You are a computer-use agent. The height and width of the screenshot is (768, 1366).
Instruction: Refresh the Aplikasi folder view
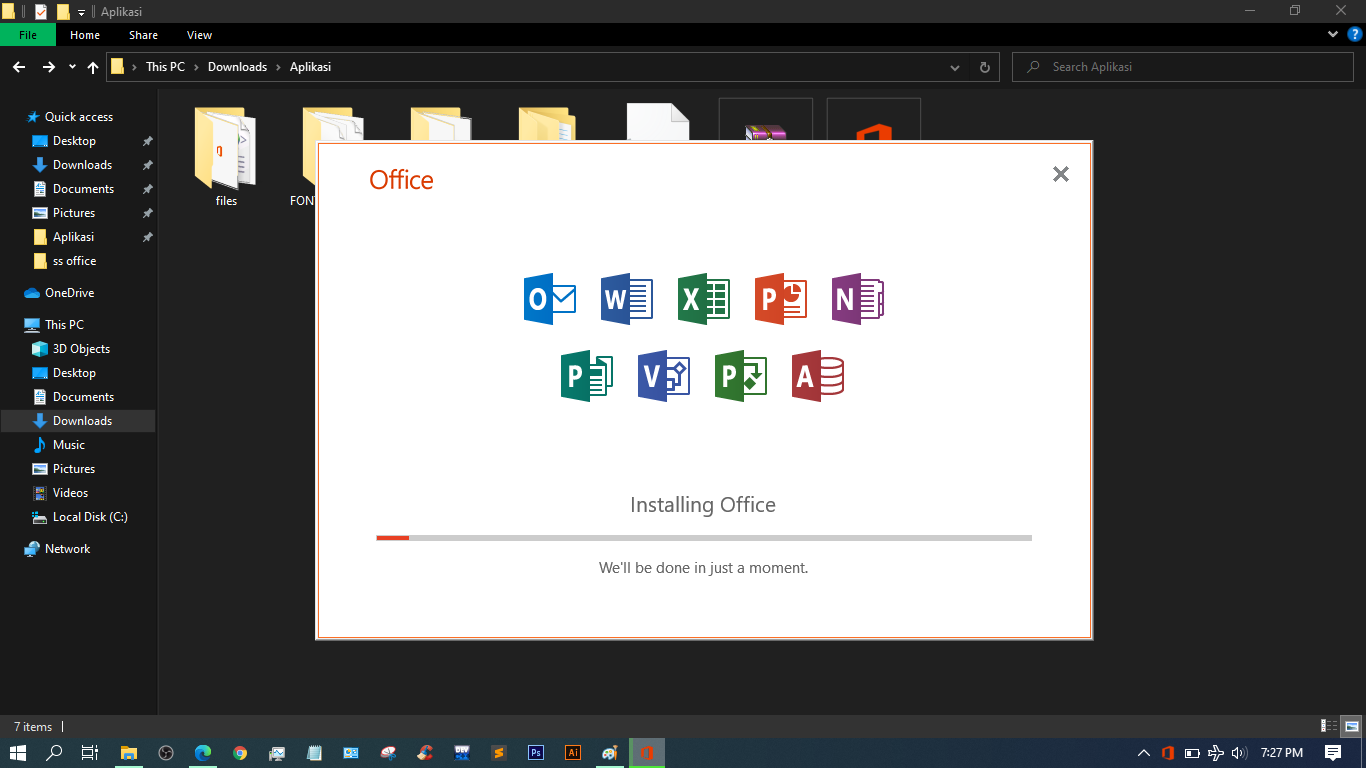click(984, 67)
